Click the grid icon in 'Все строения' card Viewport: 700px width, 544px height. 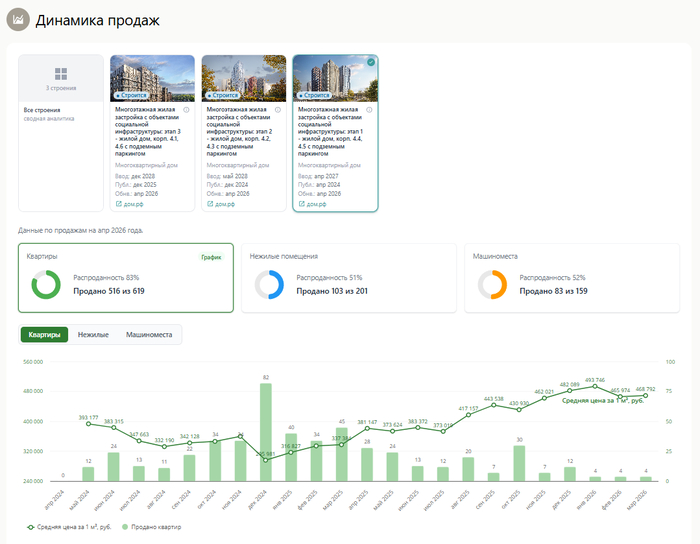coord(61,74)
